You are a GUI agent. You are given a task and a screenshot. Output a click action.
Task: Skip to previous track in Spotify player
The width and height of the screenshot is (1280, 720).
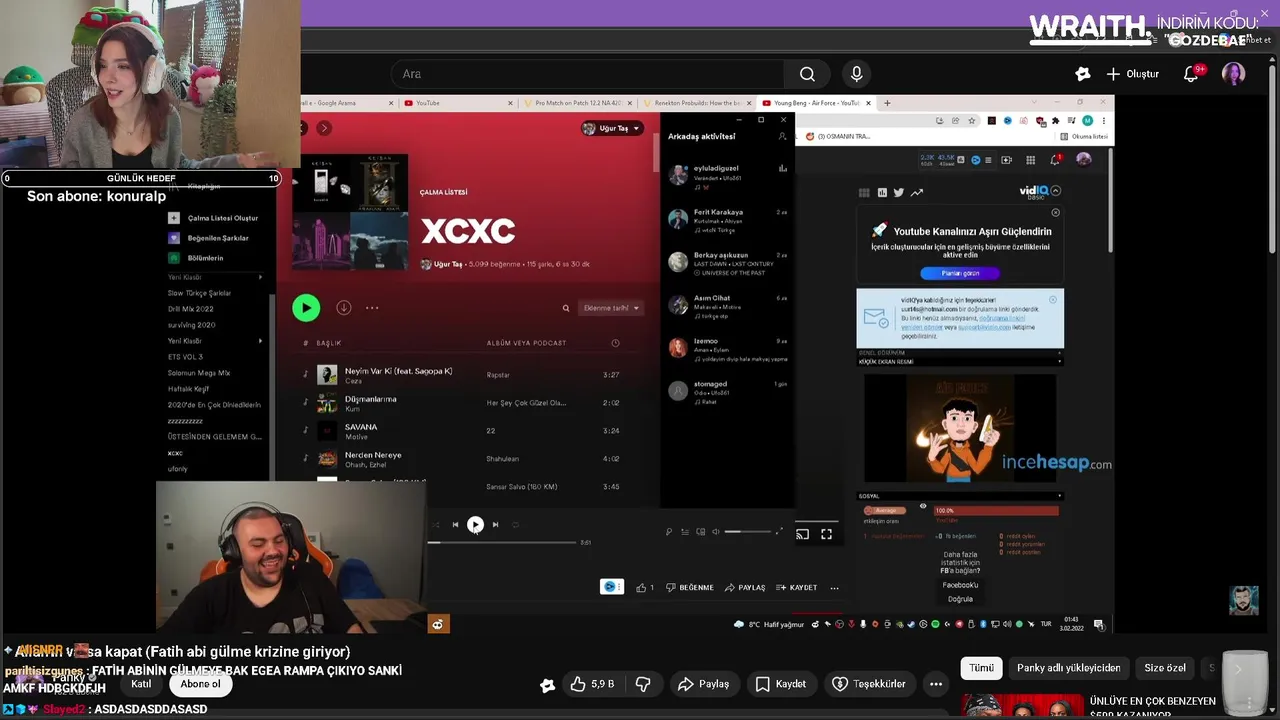pyautogui.click(x=455, y=524)
